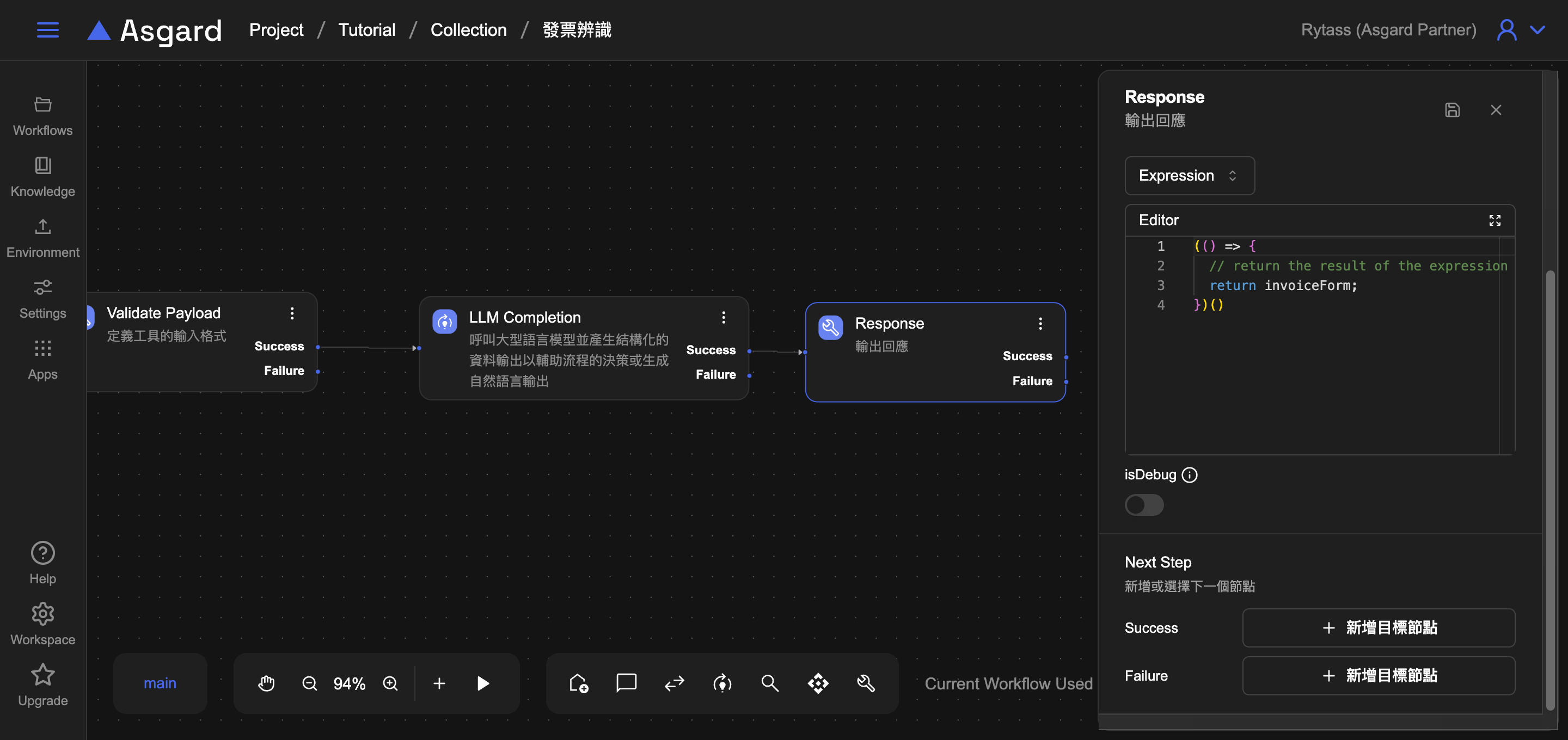This screenshot has width=1568, height=740.
Task: Toggle the isDebug switch
Action: [1144, 505]
